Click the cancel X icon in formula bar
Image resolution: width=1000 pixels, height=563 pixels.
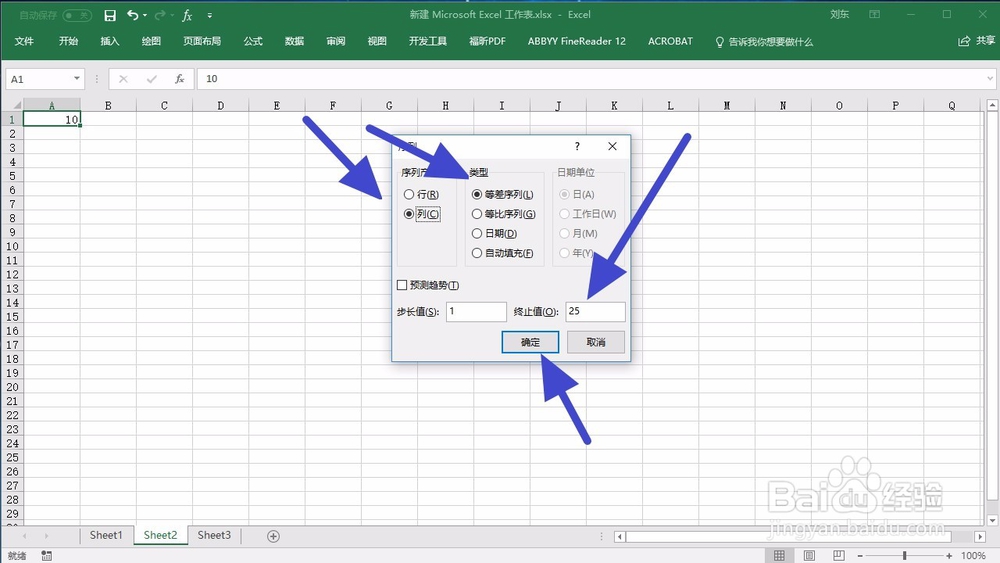coord(123,79)
